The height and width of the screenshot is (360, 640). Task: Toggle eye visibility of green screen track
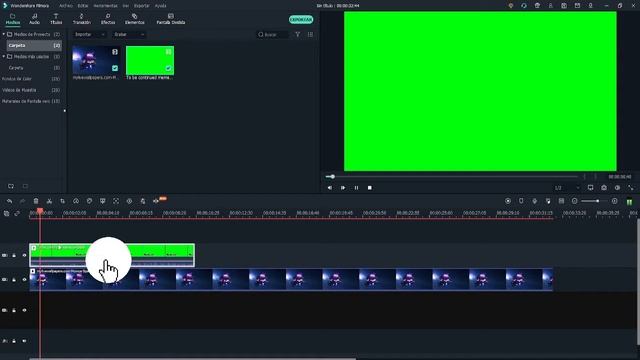click(x=24, y=255)
